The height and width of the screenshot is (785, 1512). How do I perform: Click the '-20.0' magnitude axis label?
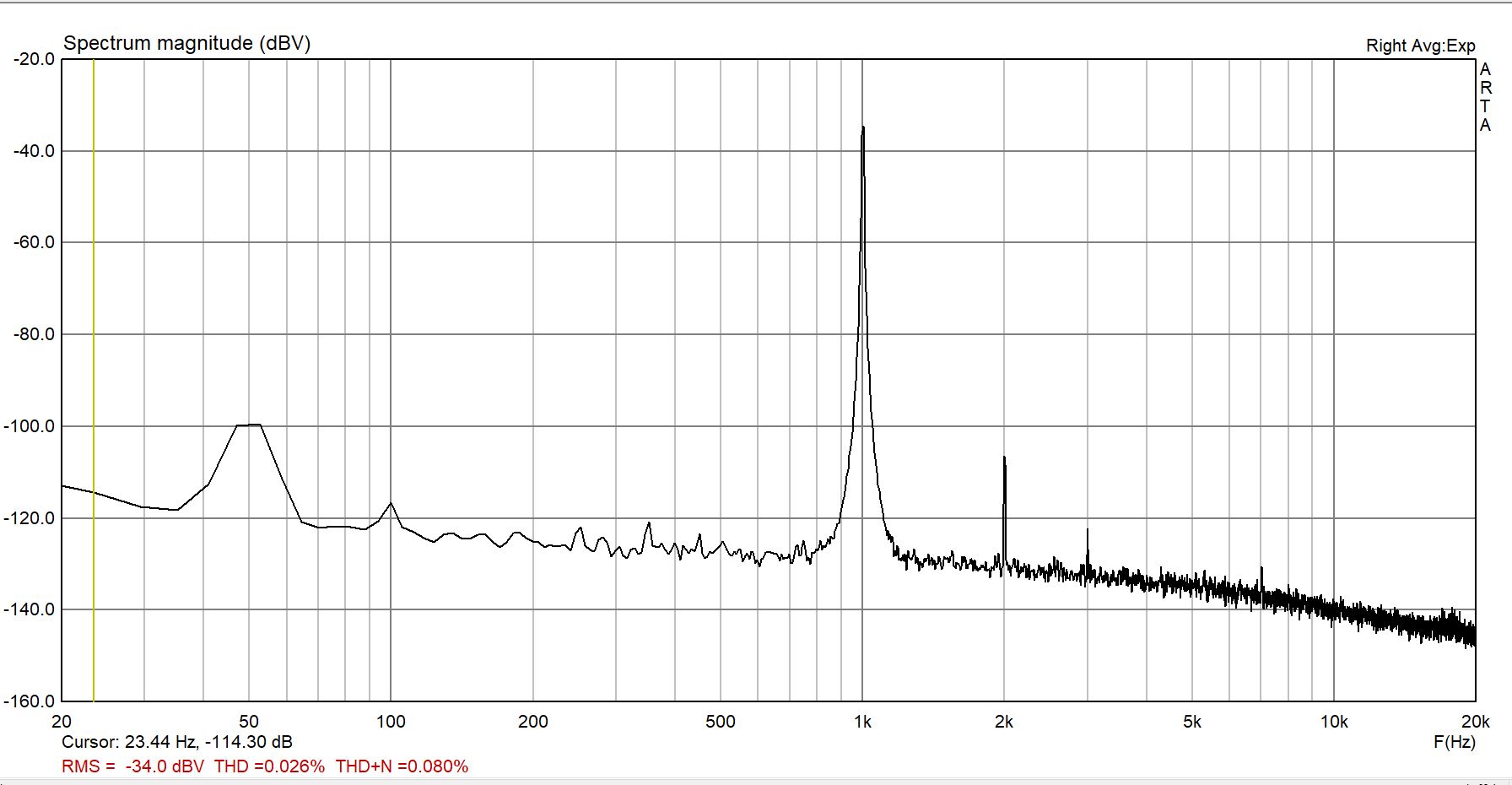34,59
